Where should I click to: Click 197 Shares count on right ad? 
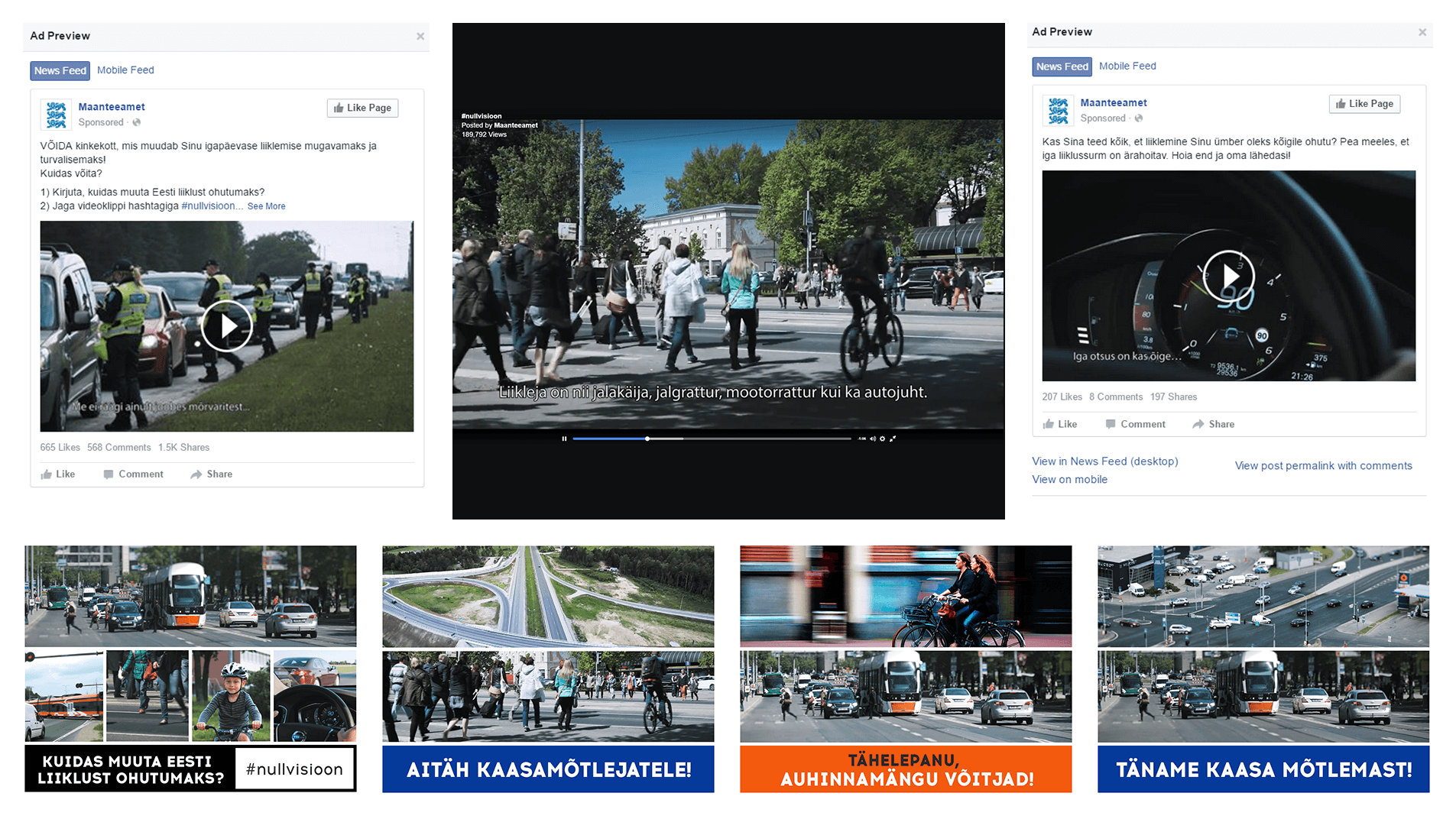1173,397
